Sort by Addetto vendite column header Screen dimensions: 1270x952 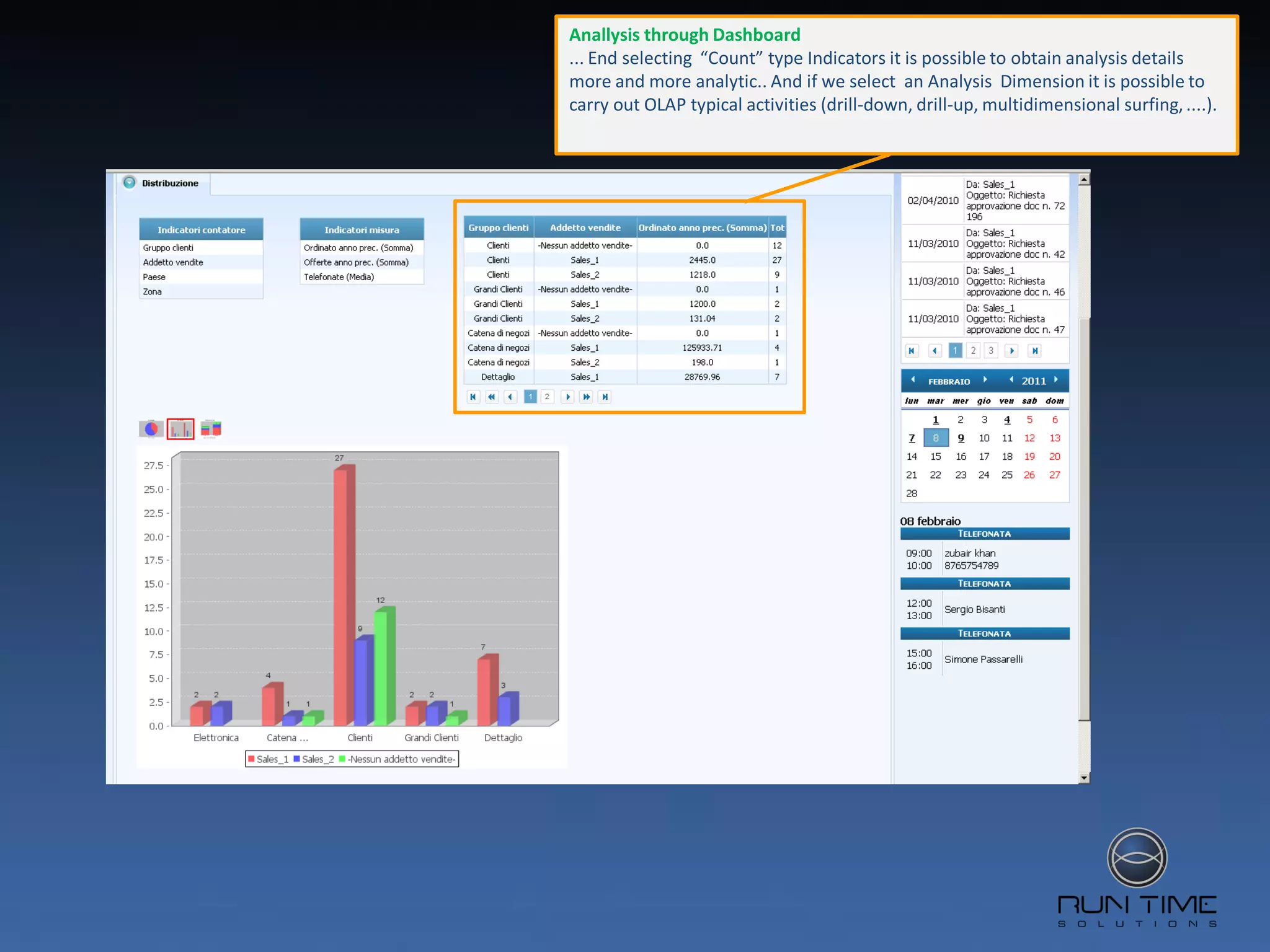(585, 227)
